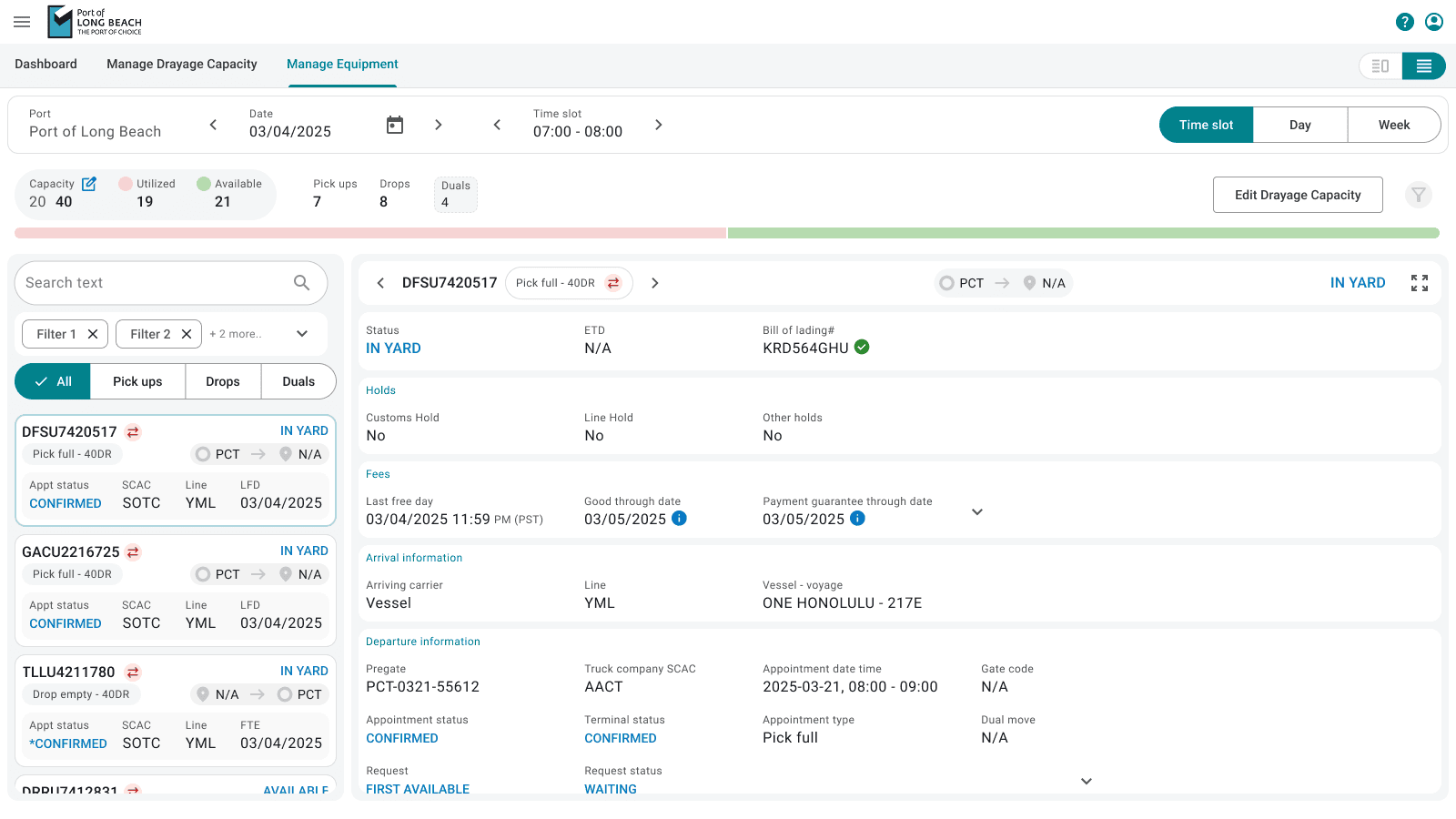
Task: Remove Filter 1 chip
Action: (93, 334)
